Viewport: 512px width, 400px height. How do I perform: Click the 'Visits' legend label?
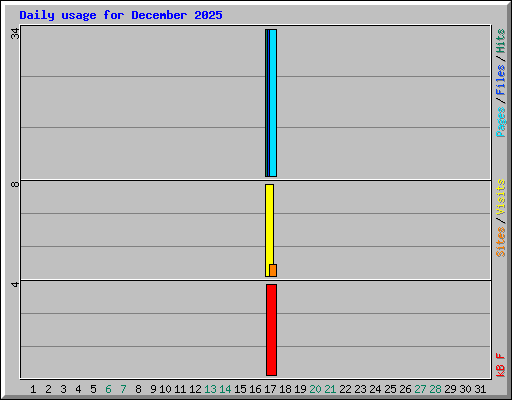[501, 198]
